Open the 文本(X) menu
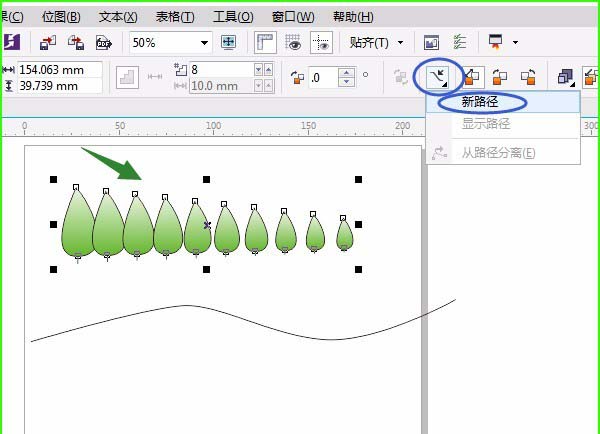 118,17
